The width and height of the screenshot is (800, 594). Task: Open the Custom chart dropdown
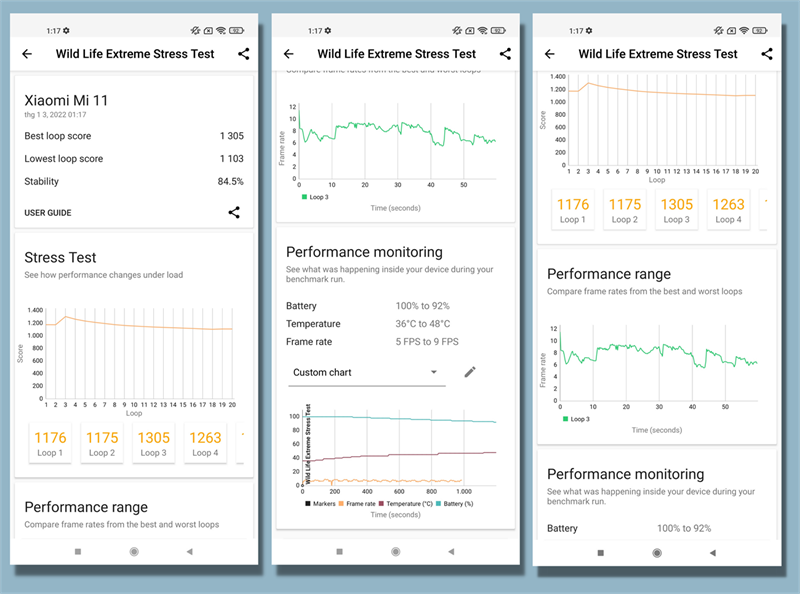(x=367, y=373)
